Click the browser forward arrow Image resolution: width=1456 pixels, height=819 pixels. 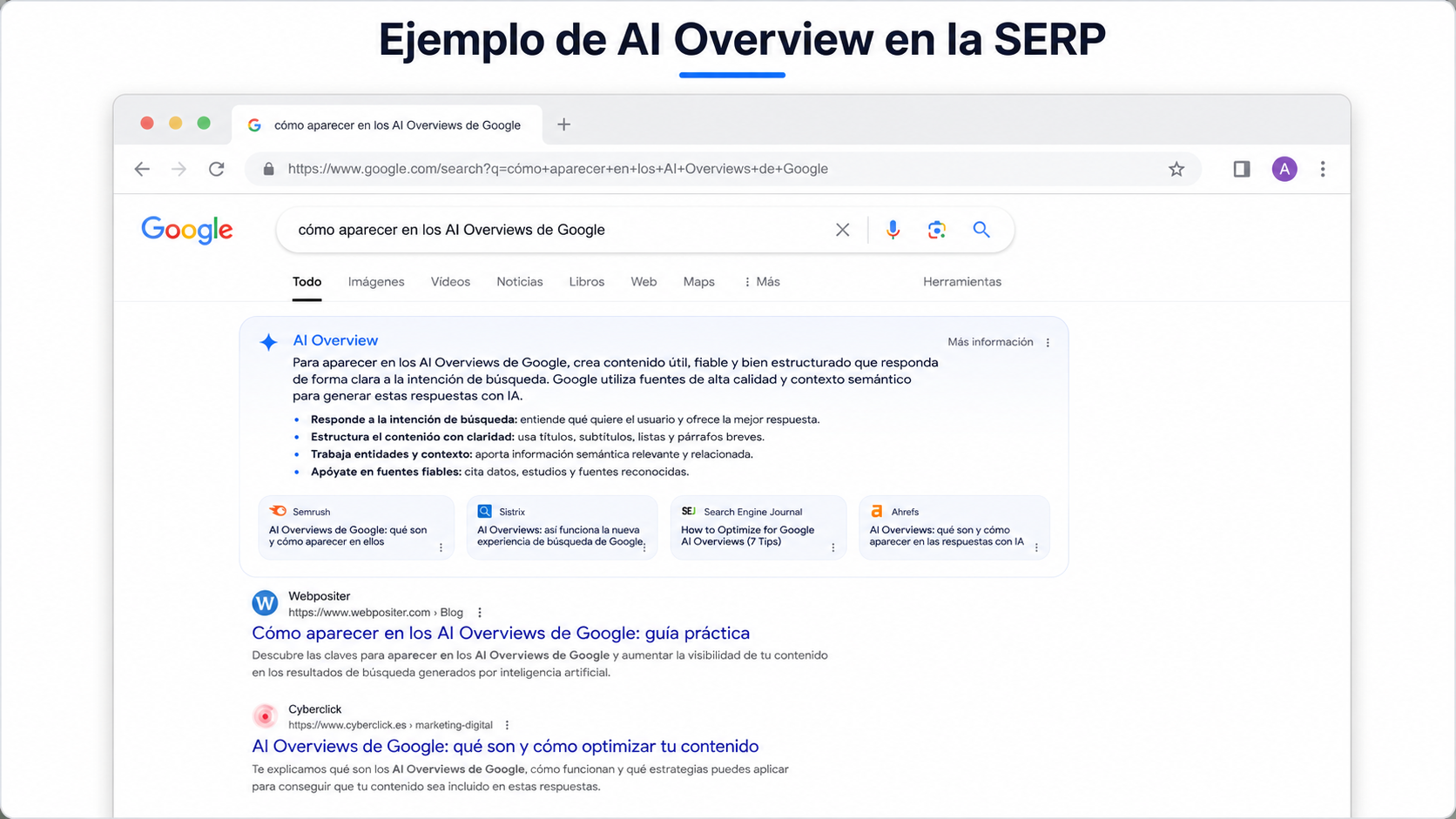tap(179, 169)
